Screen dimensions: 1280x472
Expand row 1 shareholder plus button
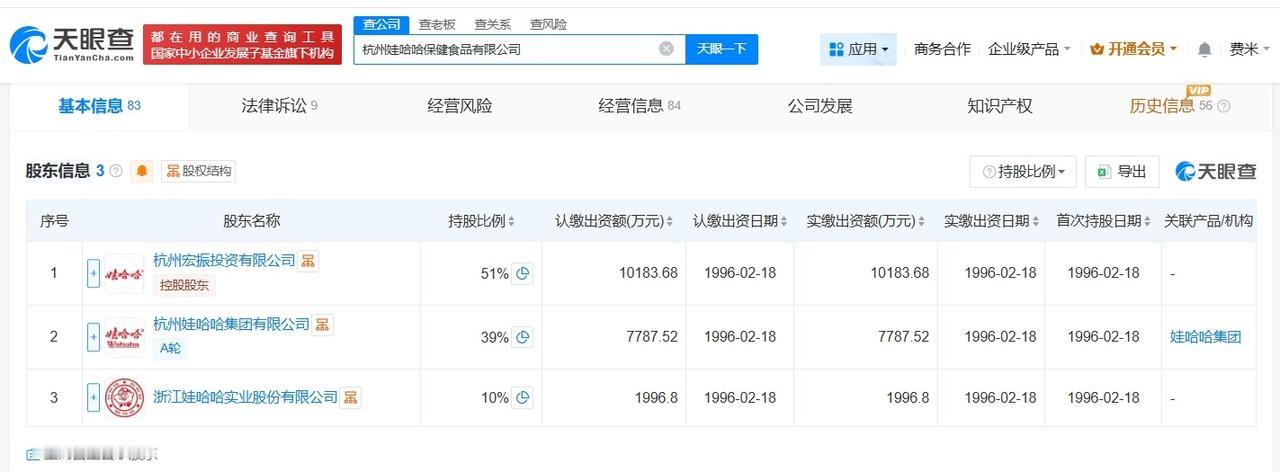[x=94, y=273]
